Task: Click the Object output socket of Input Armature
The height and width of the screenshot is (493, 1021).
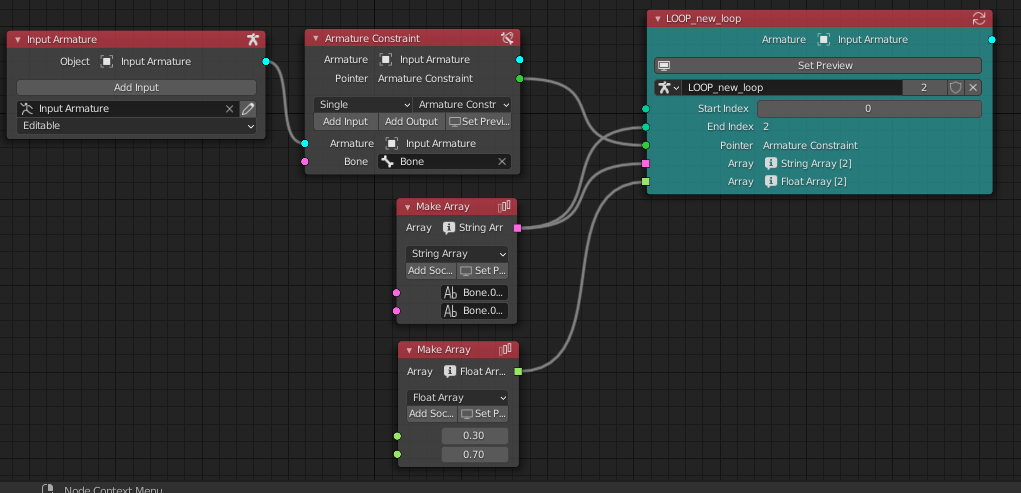Action: (266, 61)
